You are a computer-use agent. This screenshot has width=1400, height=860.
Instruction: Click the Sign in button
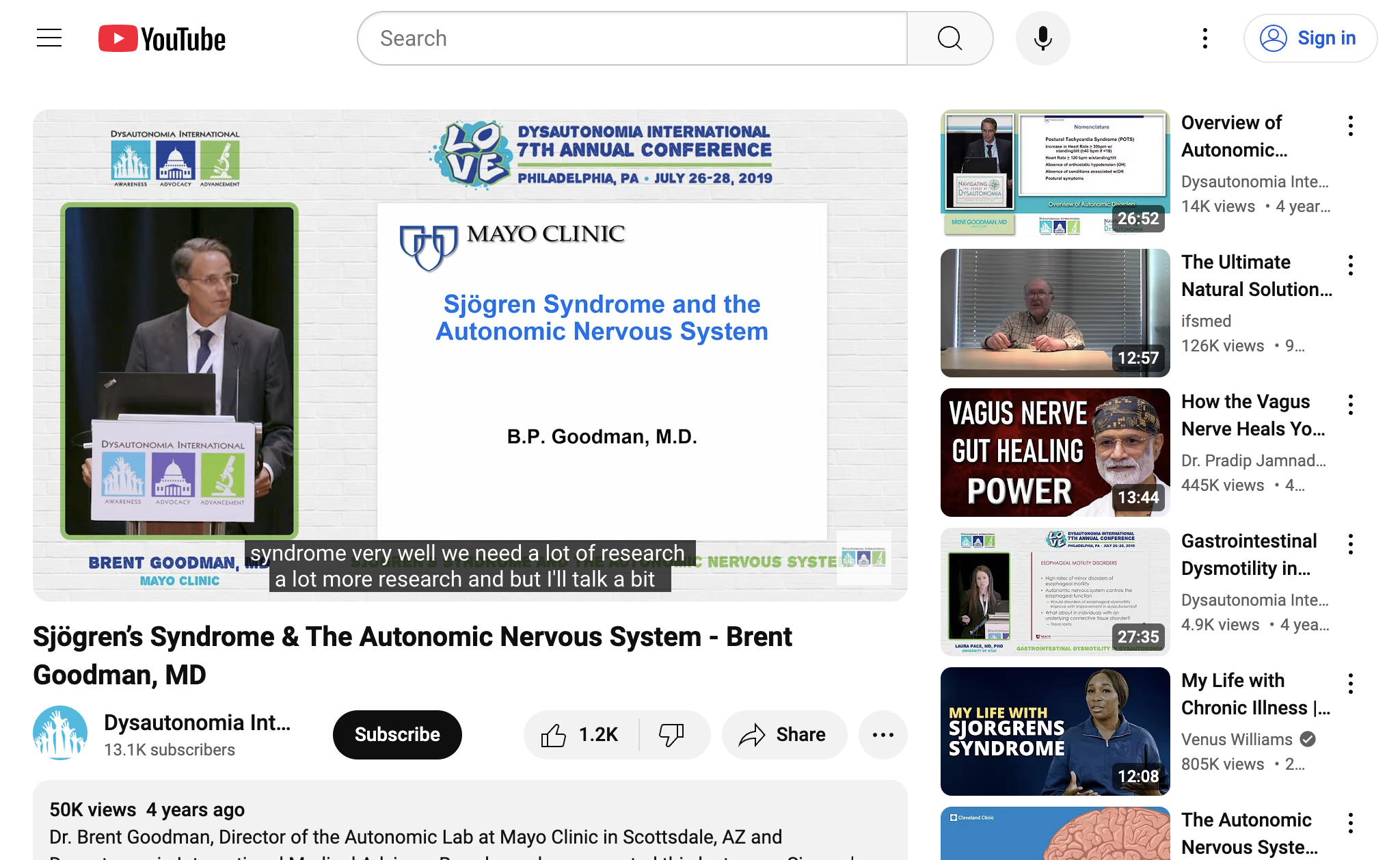pos(1310,38)
